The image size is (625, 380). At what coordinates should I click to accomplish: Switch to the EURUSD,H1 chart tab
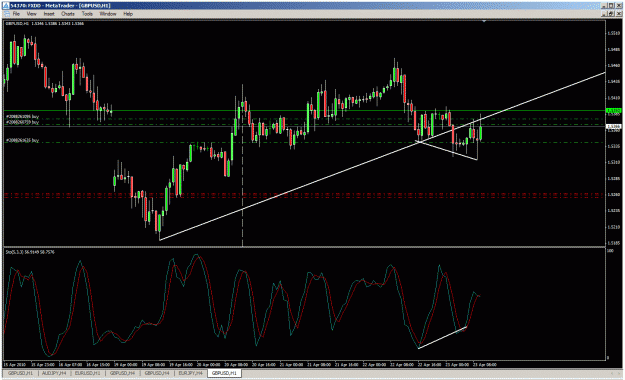(88, 373)
